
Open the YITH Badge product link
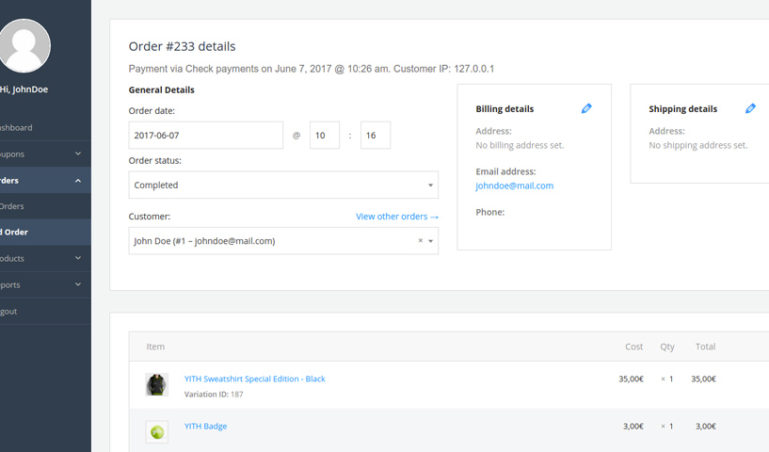(205, 426)
